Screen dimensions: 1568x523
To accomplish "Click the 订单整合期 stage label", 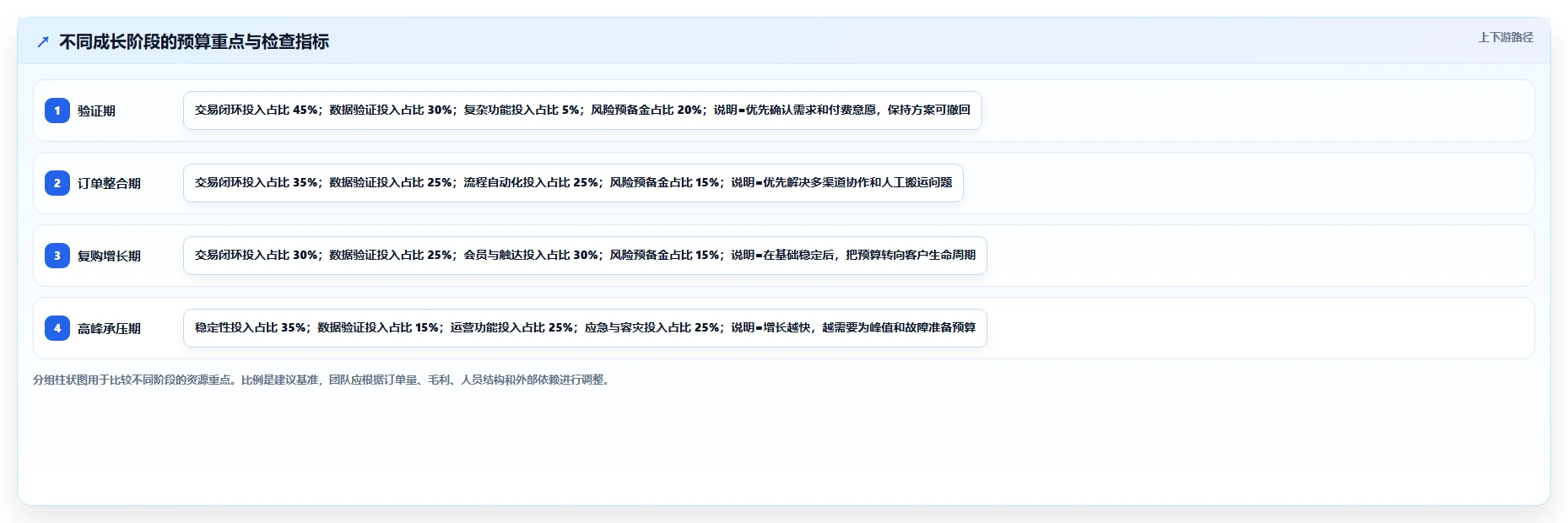I will [x=109, y=183].
